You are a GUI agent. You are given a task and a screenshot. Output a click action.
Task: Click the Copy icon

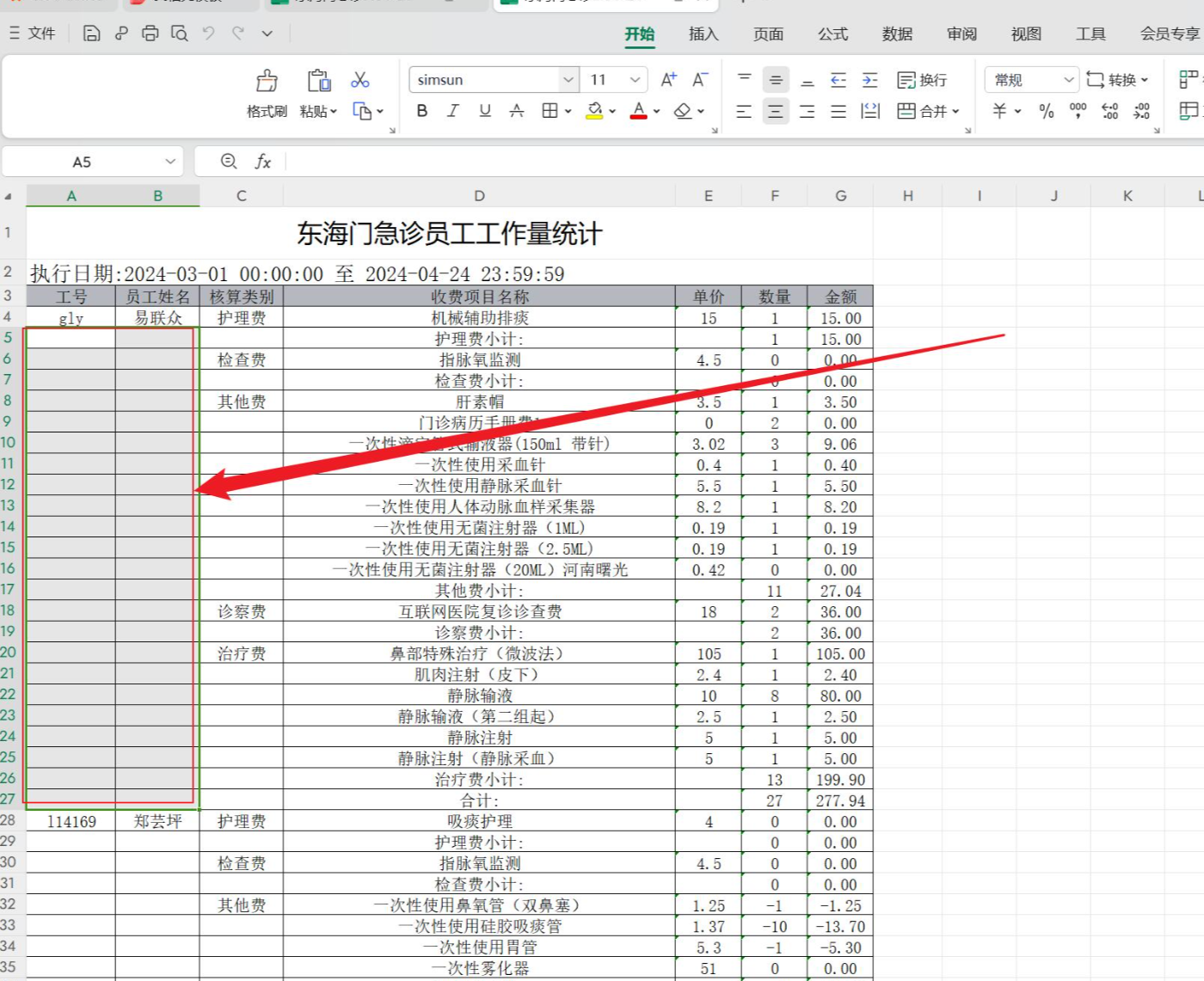click(x=362, y=111)
